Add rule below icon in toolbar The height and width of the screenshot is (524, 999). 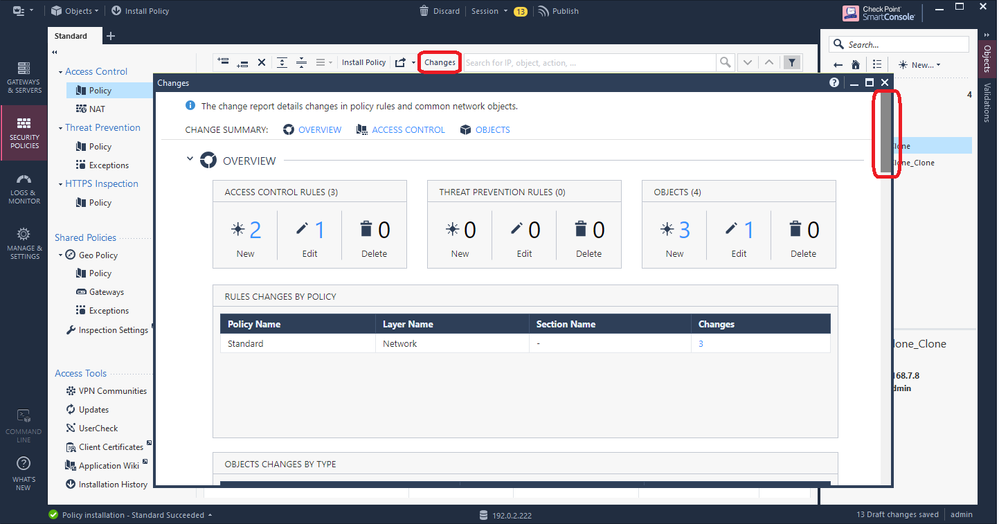pyautogui.click(x=242, y=62)
